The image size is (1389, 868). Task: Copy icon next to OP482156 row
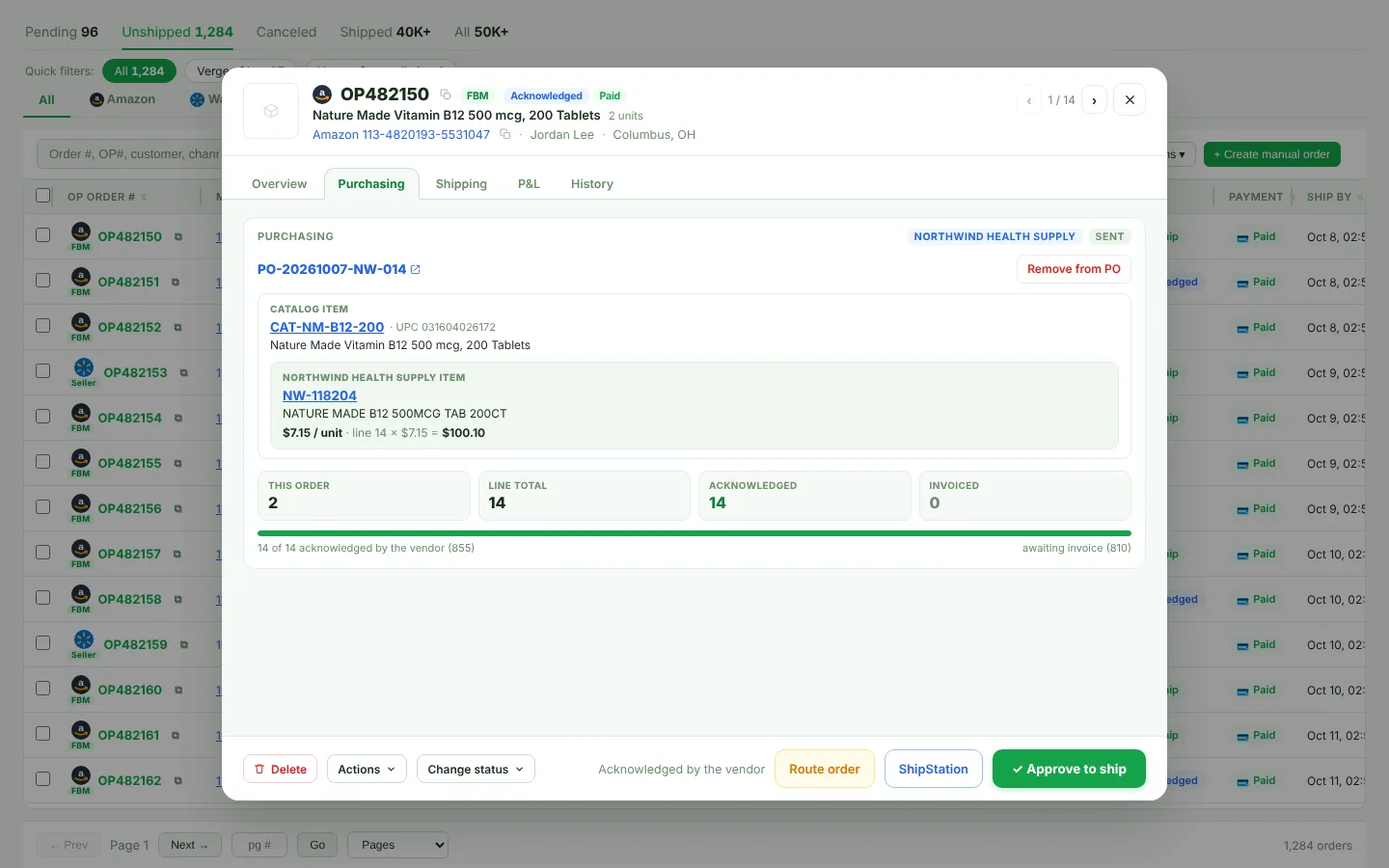click(177, 508)
